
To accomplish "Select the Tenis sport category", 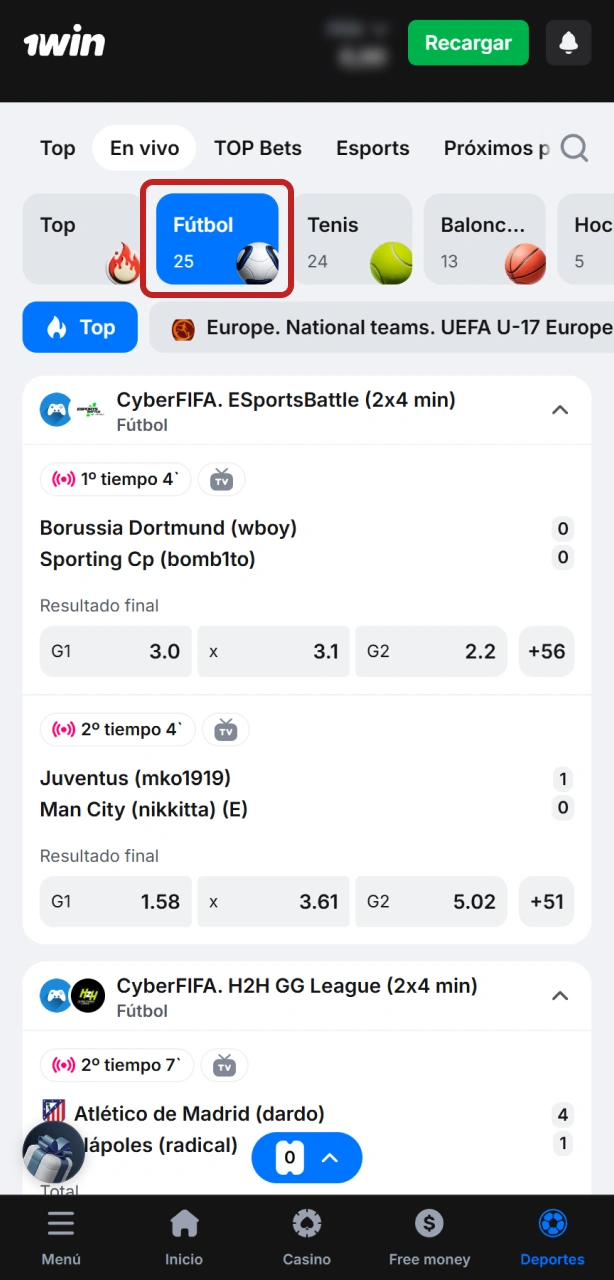I will [351, 240].
